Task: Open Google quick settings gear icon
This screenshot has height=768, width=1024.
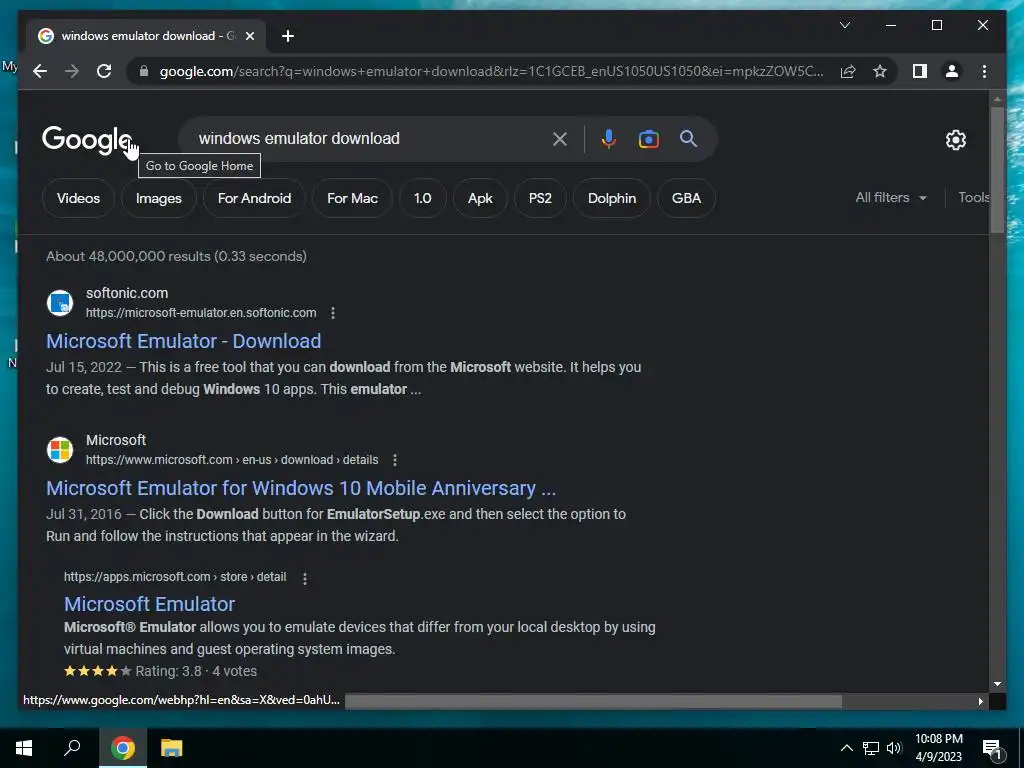Action: pos(955,140)
